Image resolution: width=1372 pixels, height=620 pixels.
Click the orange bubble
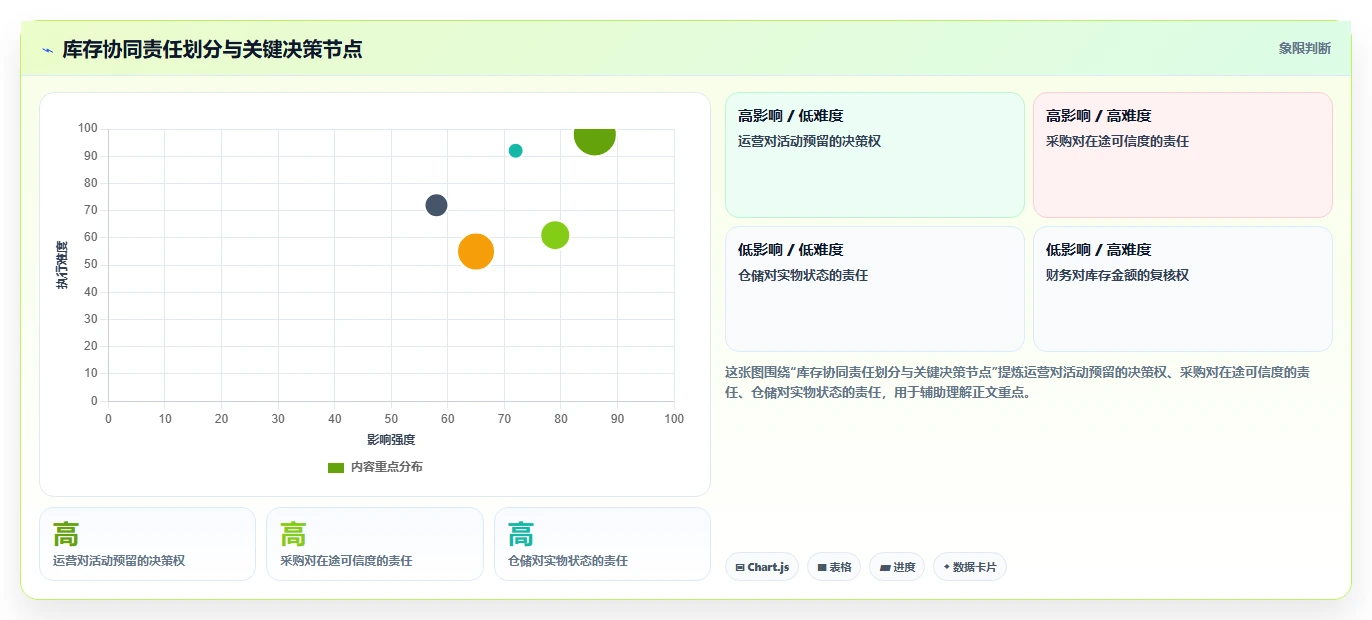pyautogui.click(x=476, y=251)
